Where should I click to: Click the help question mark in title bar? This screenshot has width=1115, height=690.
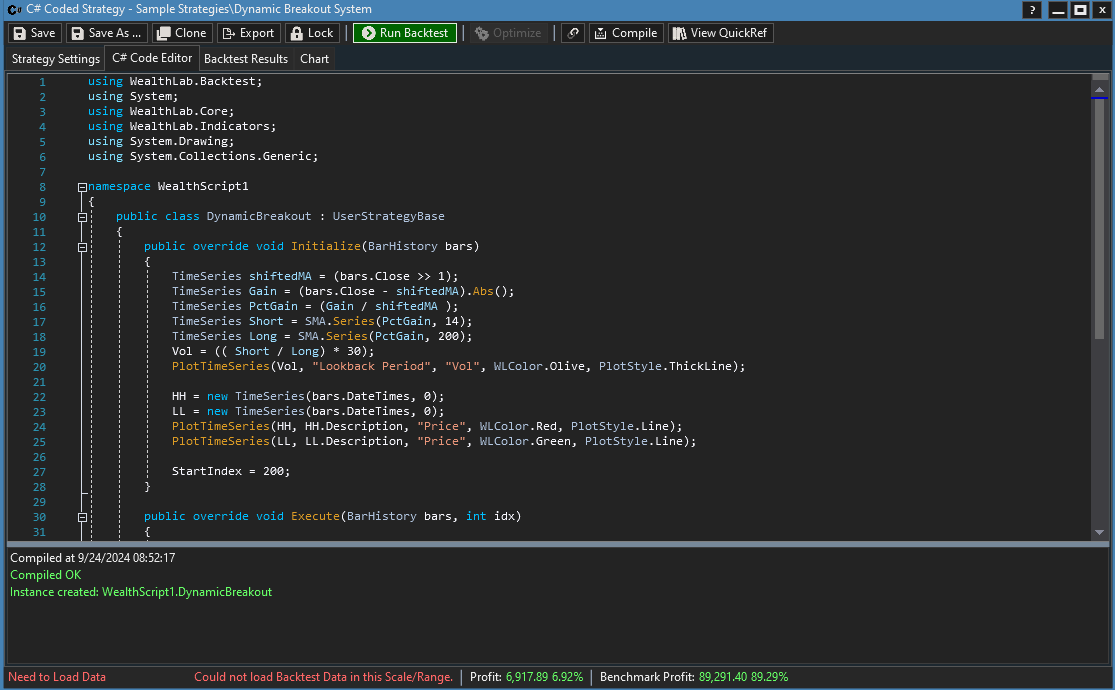click(x=1032, y=10)
